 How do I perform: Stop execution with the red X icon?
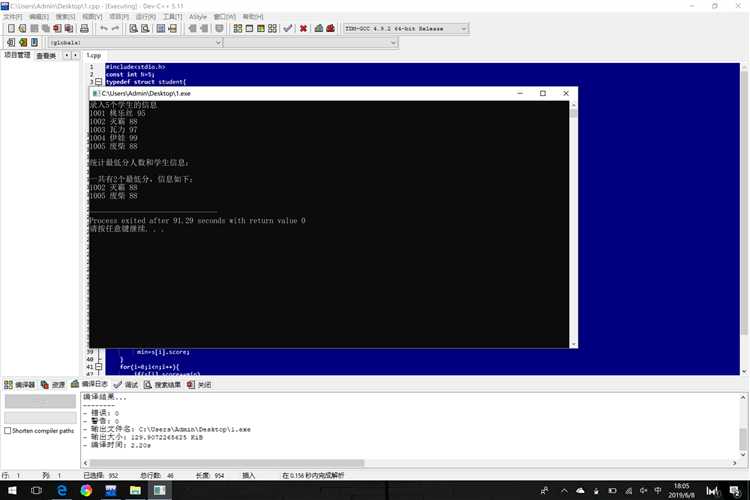pos(303,29)
